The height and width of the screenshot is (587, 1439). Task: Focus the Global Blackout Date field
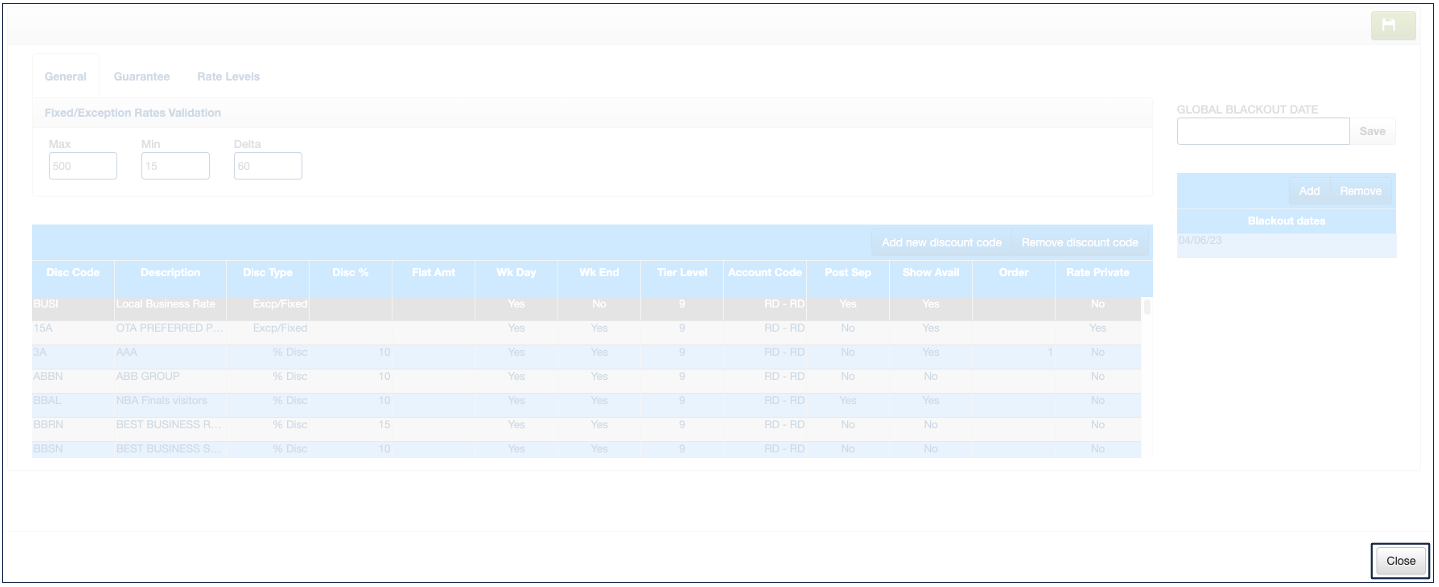[1263, 132]
